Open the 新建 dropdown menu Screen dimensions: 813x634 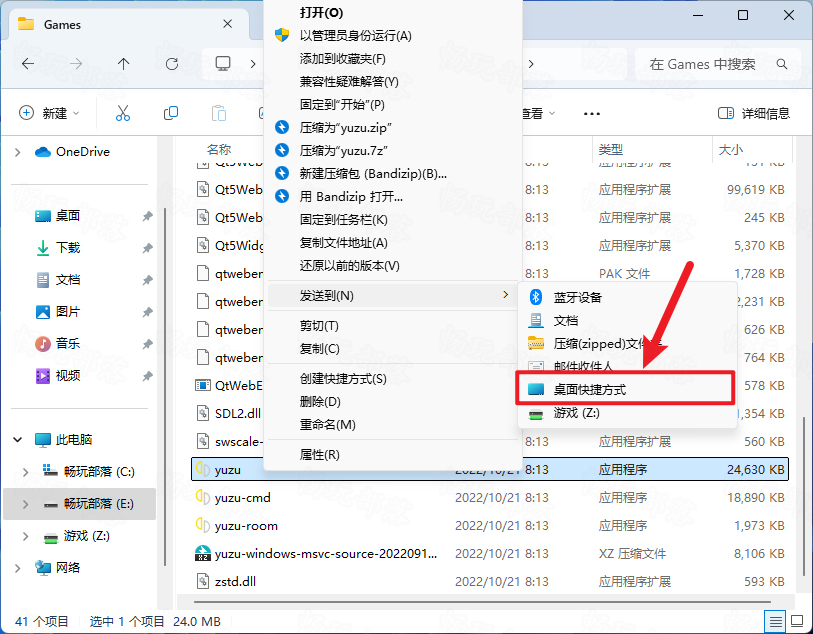point(49,113)
